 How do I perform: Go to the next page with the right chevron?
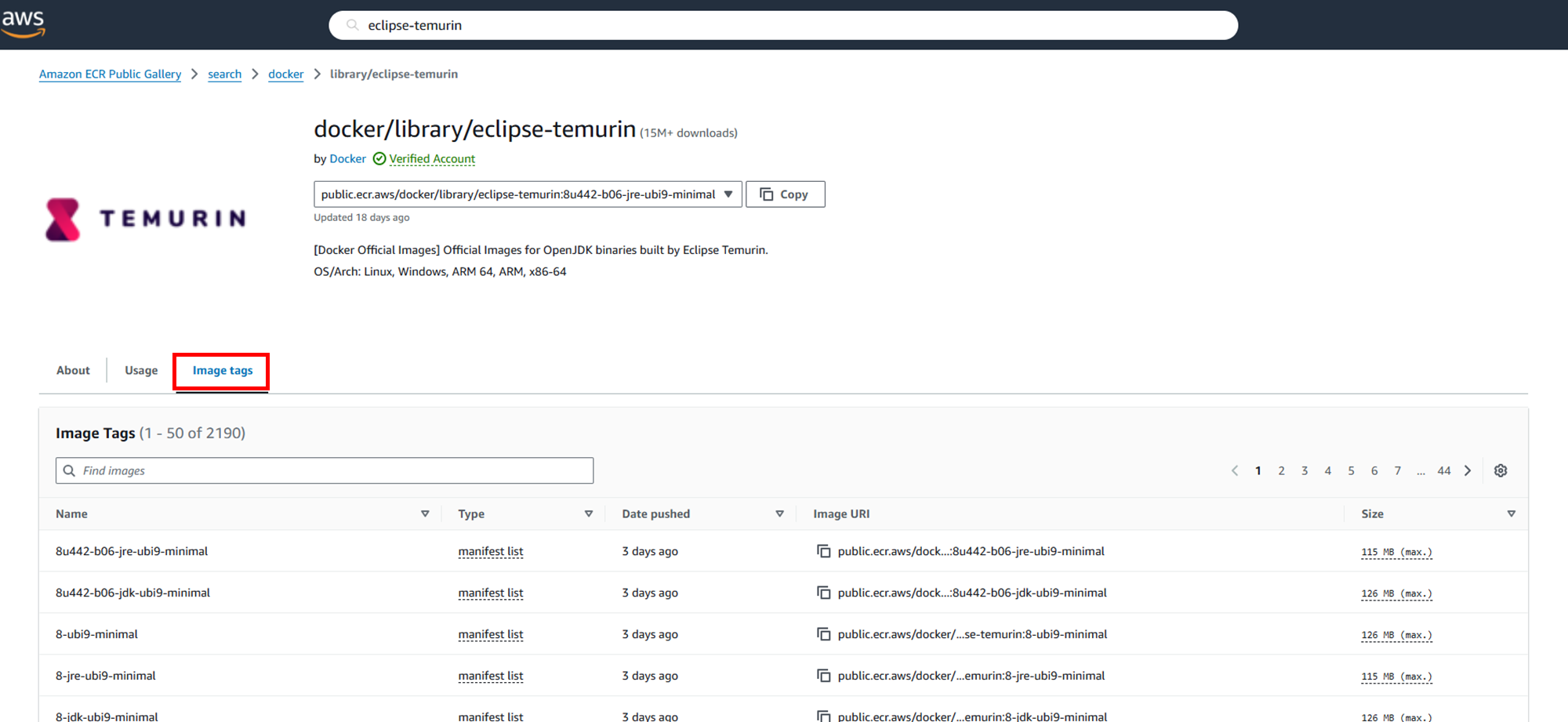click(1468, 470)
